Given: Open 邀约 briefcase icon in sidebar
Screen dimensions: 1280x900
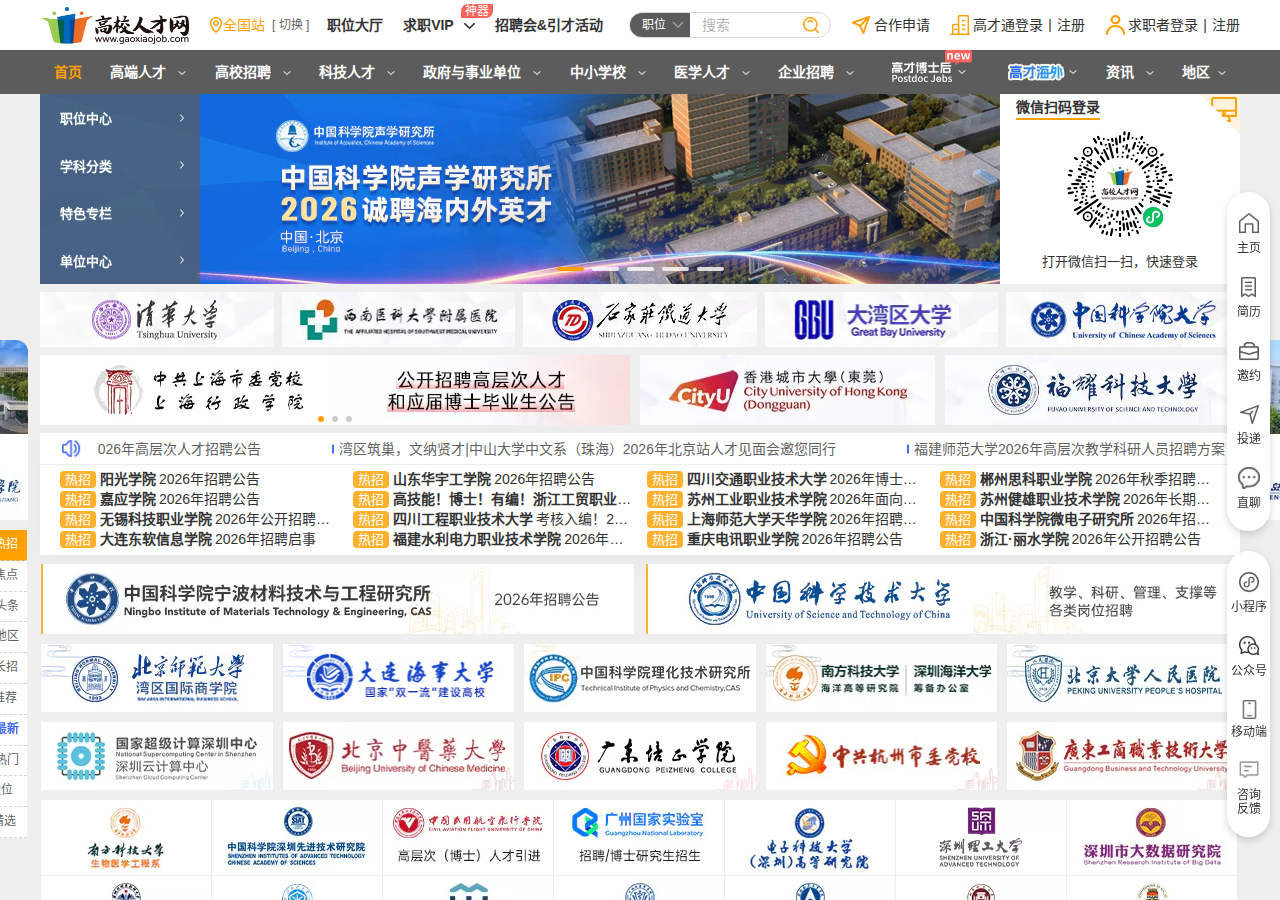Looking at the screenshot, I should pos(1249,362).
